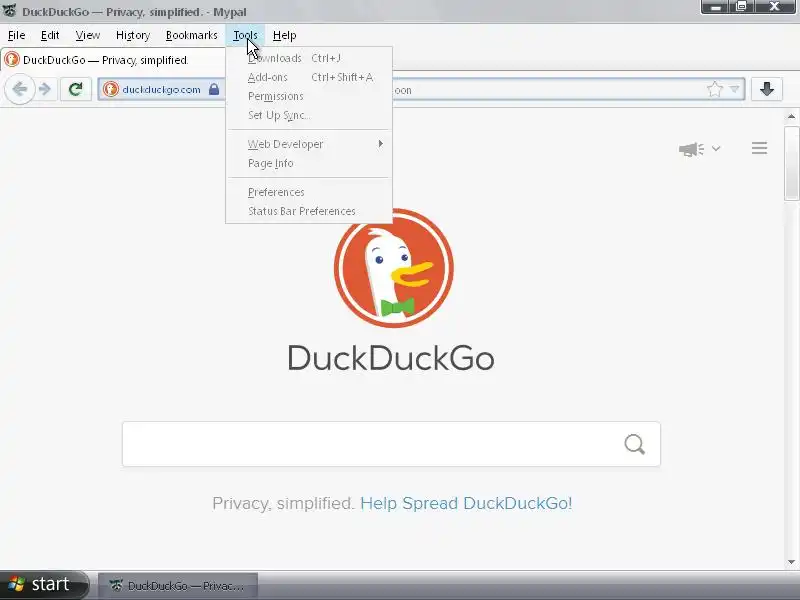
Task: Click the Mypal raccoon icon in title bar
Action: click(x=10, y=11)
